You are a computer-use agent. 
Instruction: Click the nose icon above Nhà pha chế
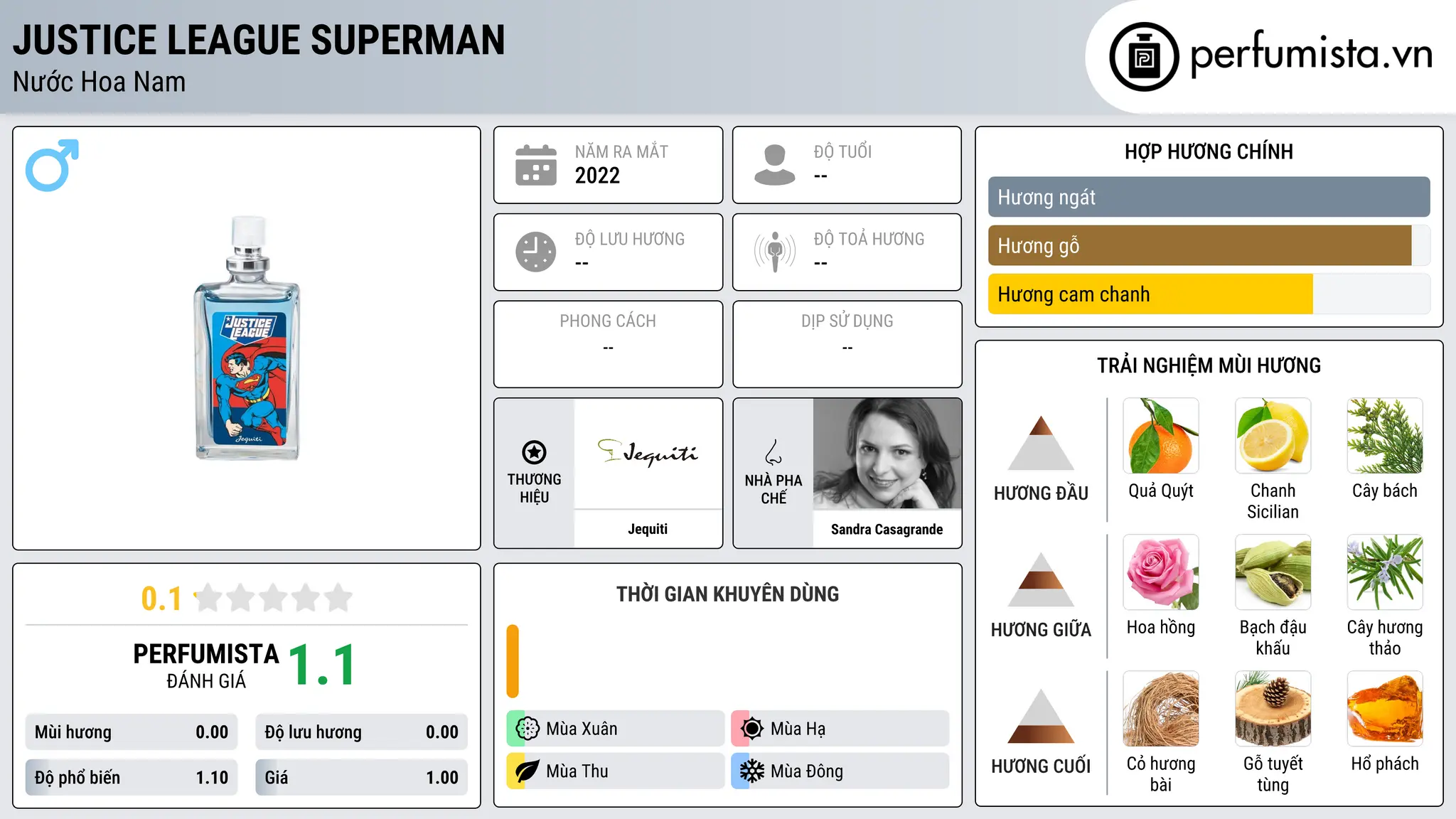pos(773,452)
